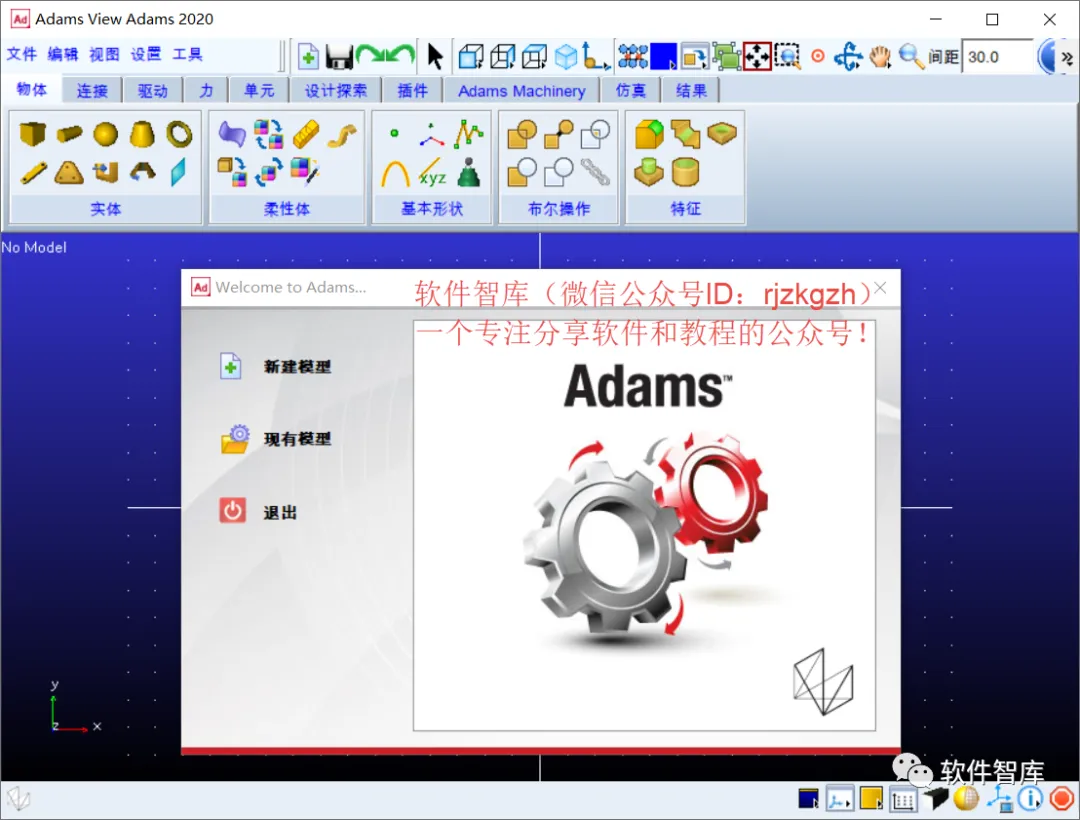Click the polyline basic shape icon
1080x820 pixels.
point(468,134)
